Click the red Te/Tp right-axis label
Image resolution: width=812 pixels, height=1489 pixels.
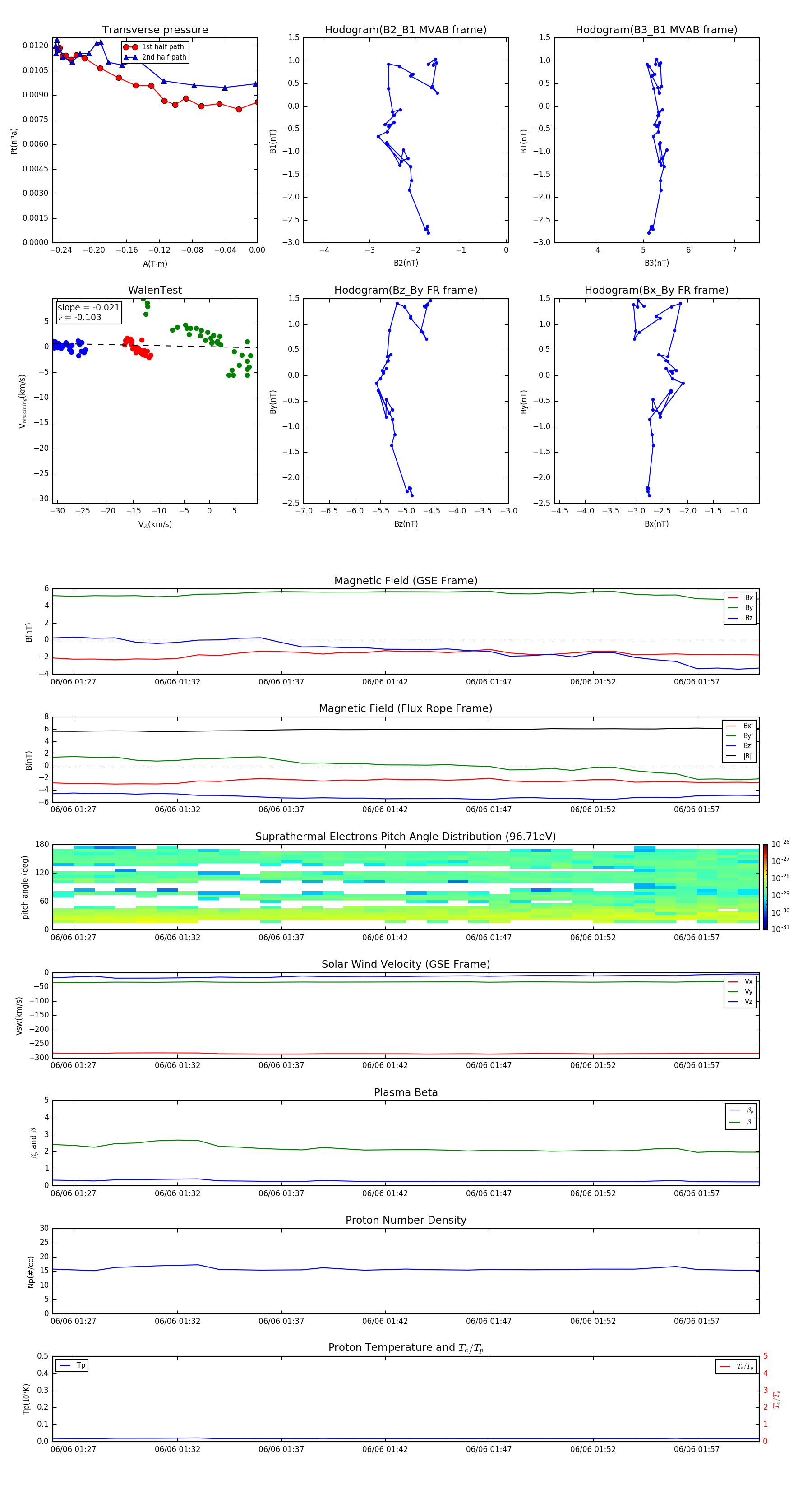coord(776,1399)
